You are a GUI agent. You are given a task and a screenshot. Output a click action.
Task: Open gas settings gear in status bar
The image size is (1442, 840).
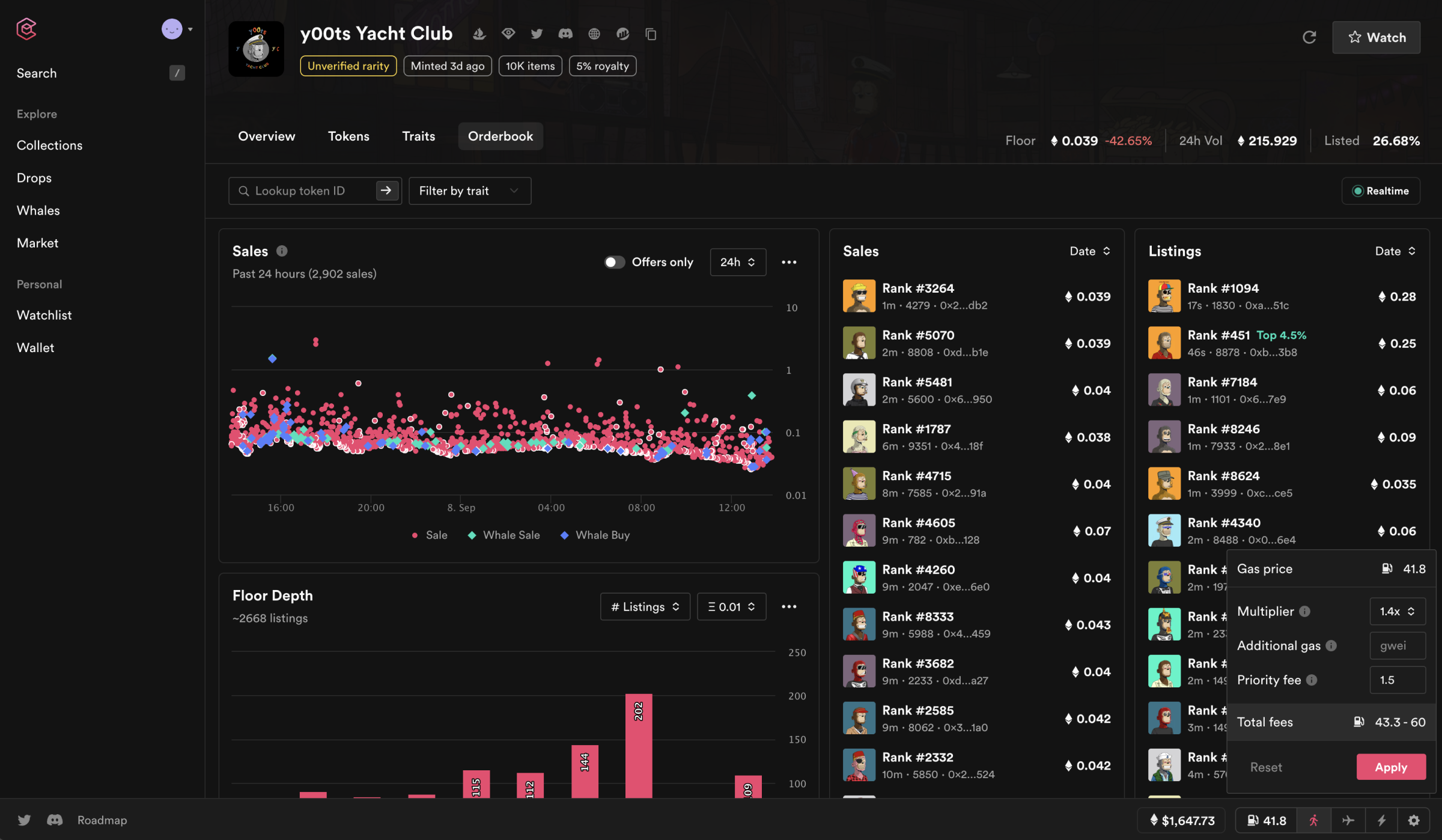pos(1414,820)
